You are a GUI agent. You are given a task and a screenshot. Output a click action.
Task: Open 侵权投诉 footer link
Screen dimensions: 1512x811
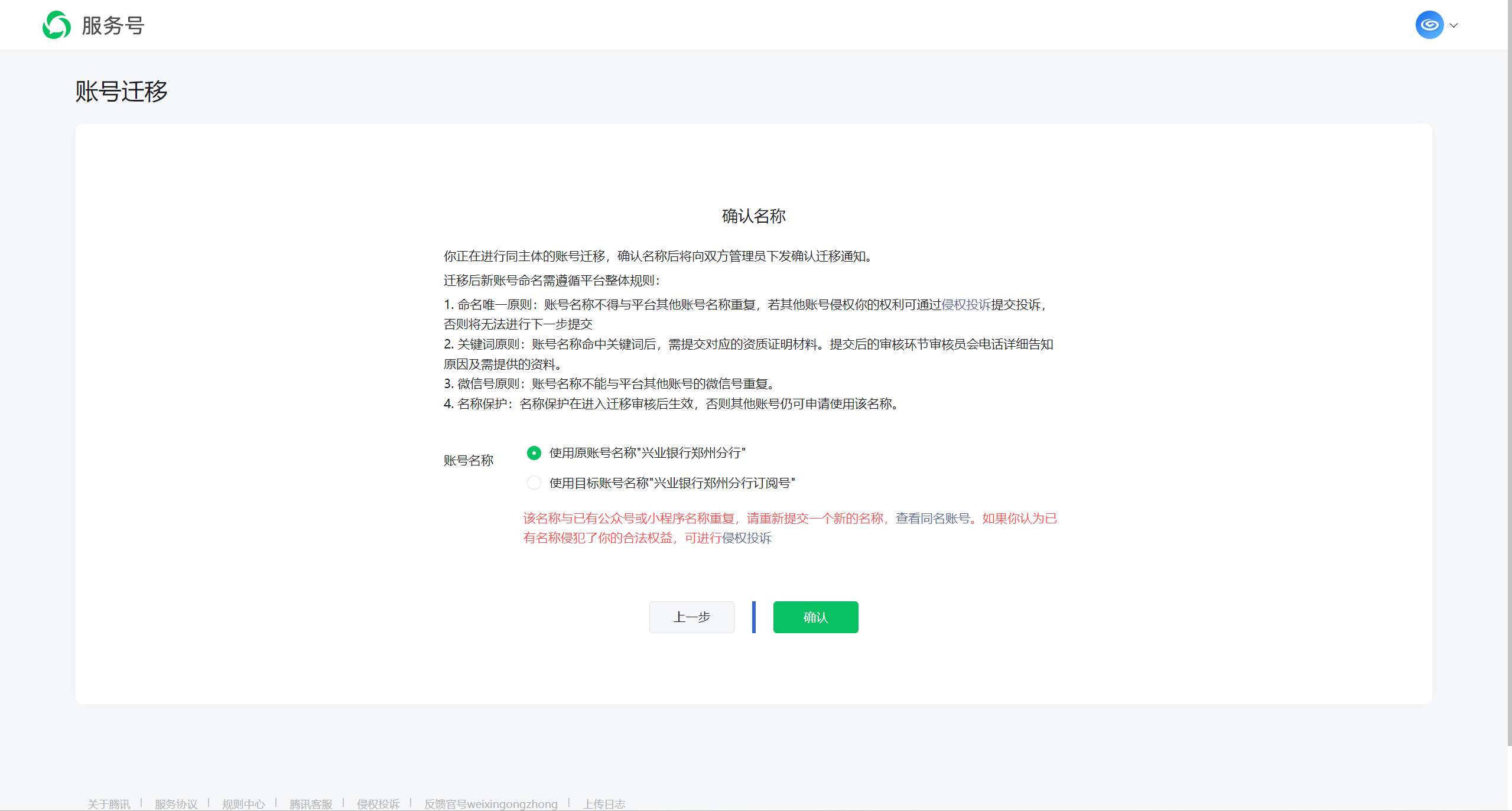378,804
